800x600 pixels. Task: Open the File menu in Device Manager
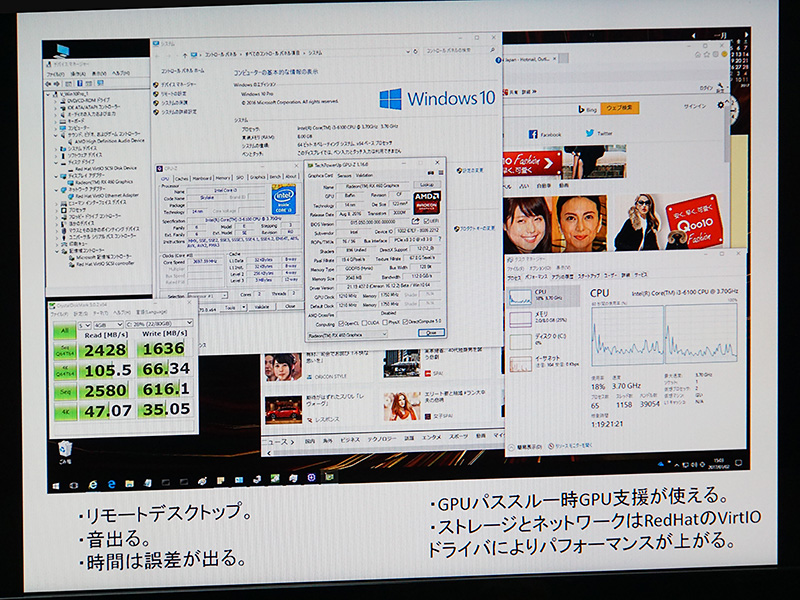[x=55, y=74]
